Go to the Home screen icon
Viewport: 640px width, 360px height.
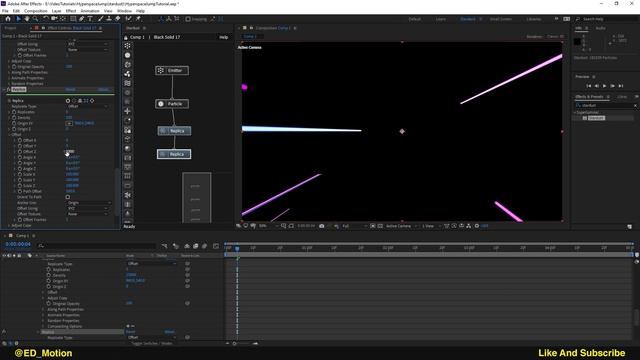pos(8,19)
